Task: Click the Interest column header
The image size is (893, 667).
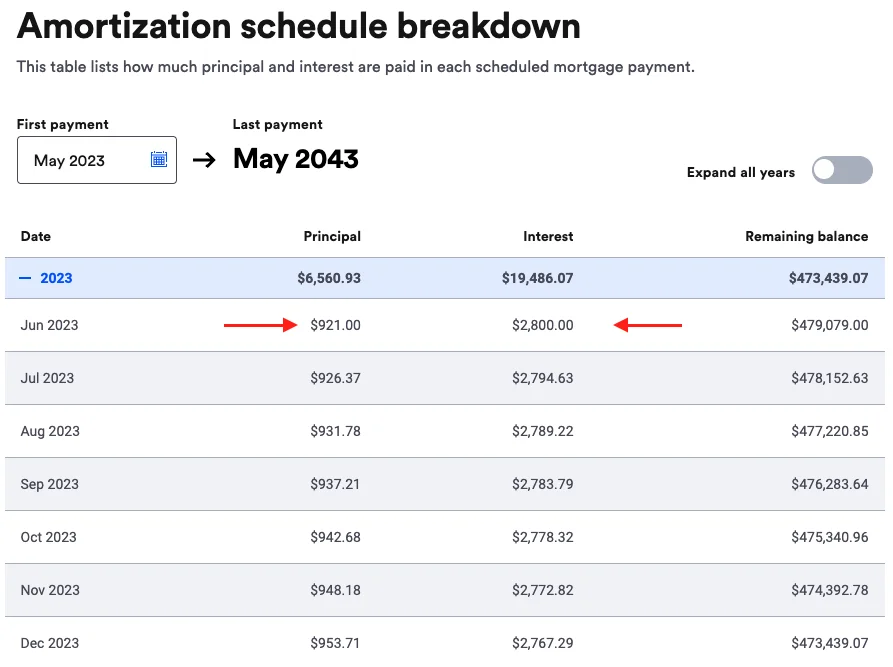Action: pyautogui.click(x=548, y=237)
